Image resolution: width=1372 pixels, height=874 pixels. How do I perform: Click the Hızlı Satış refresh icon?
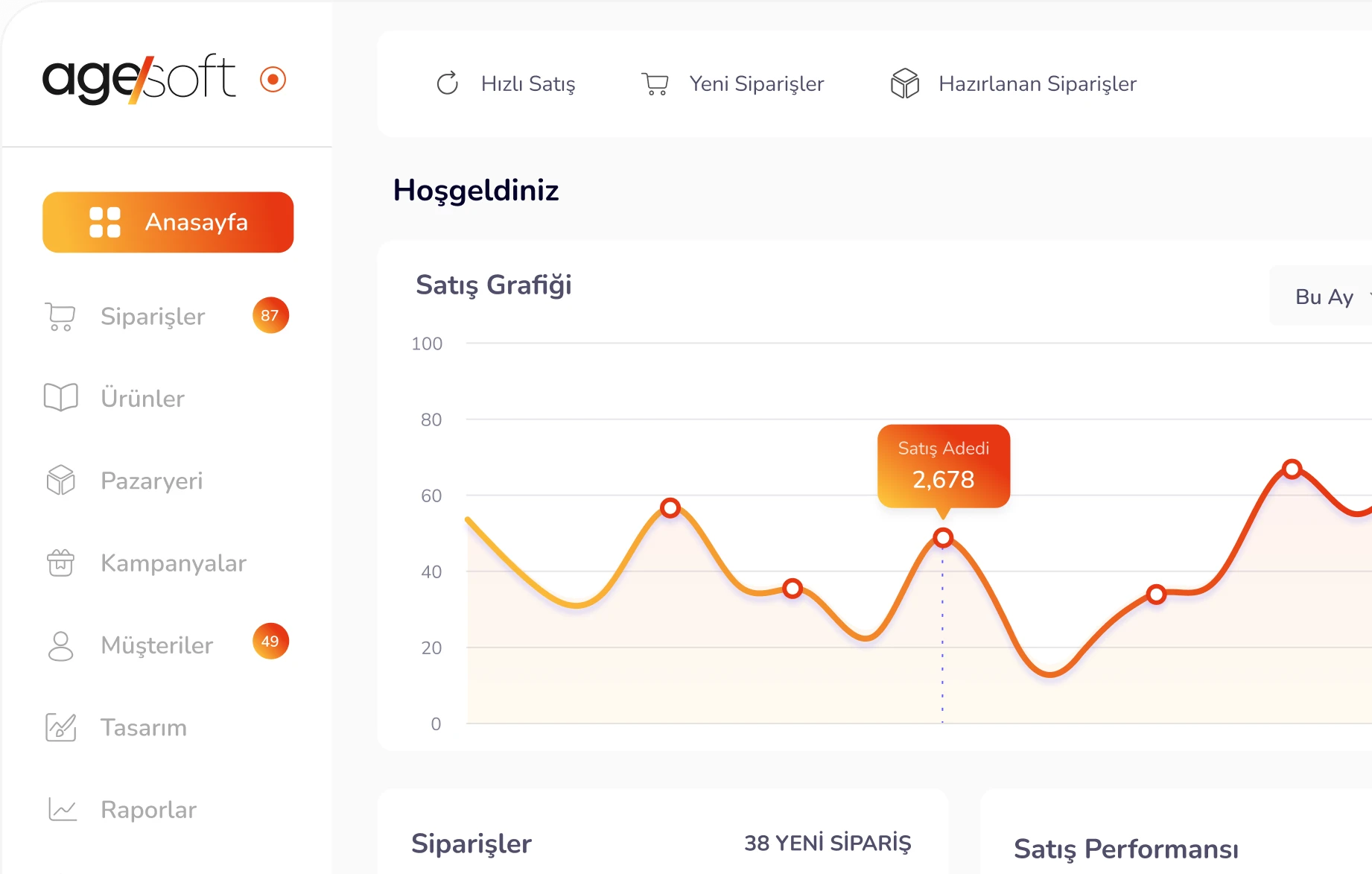[x=447, y=83]
